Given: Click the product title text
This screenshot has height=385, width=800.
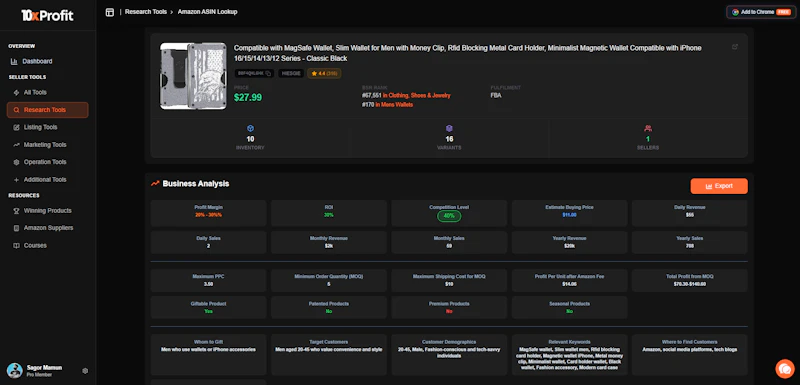Looking at the screenshot, I should click(x=468, y=53).
